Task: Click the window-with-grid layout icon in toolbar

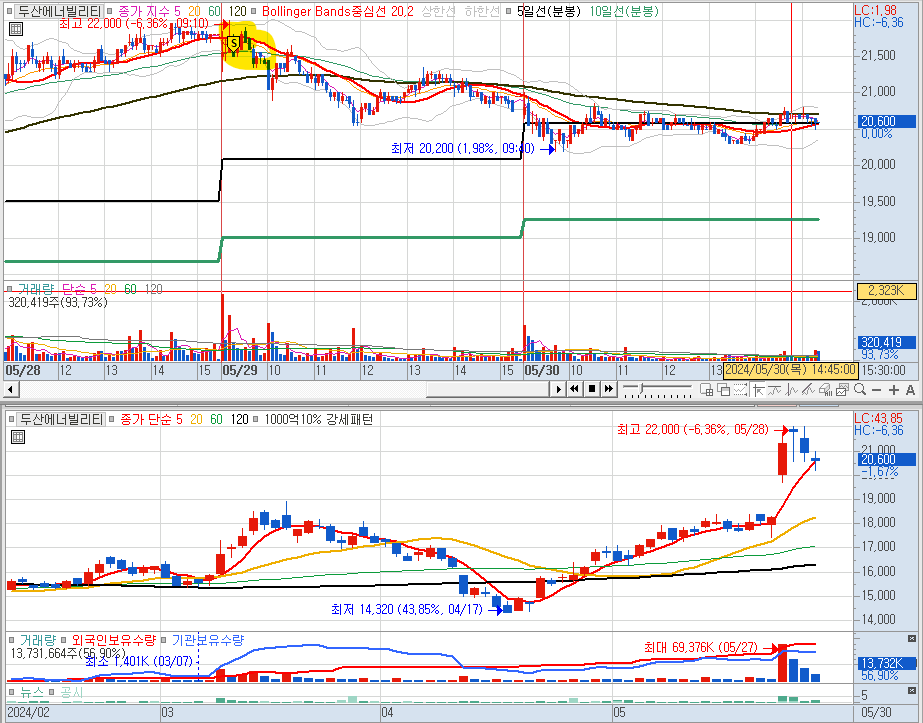Action: tap(706, 390)
